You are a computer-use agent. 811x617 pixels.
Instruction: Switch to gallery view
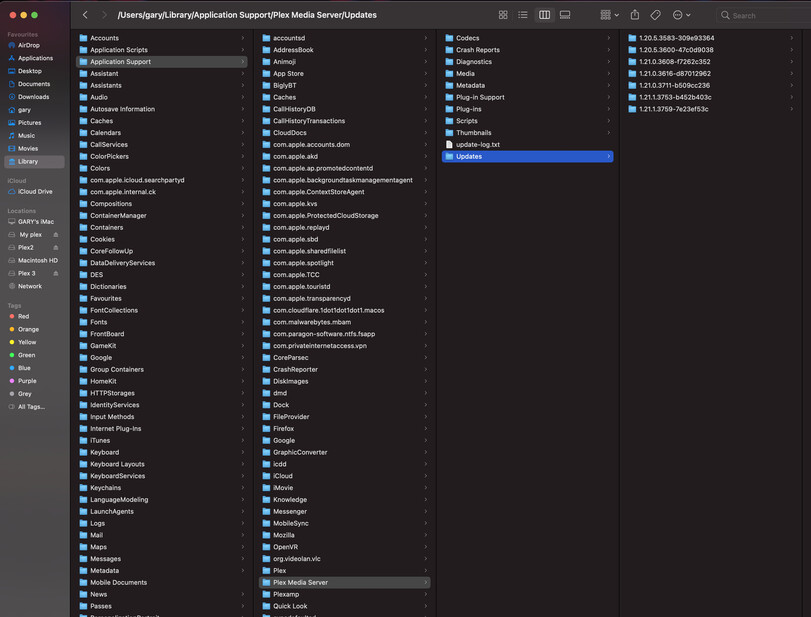[565, 15]
